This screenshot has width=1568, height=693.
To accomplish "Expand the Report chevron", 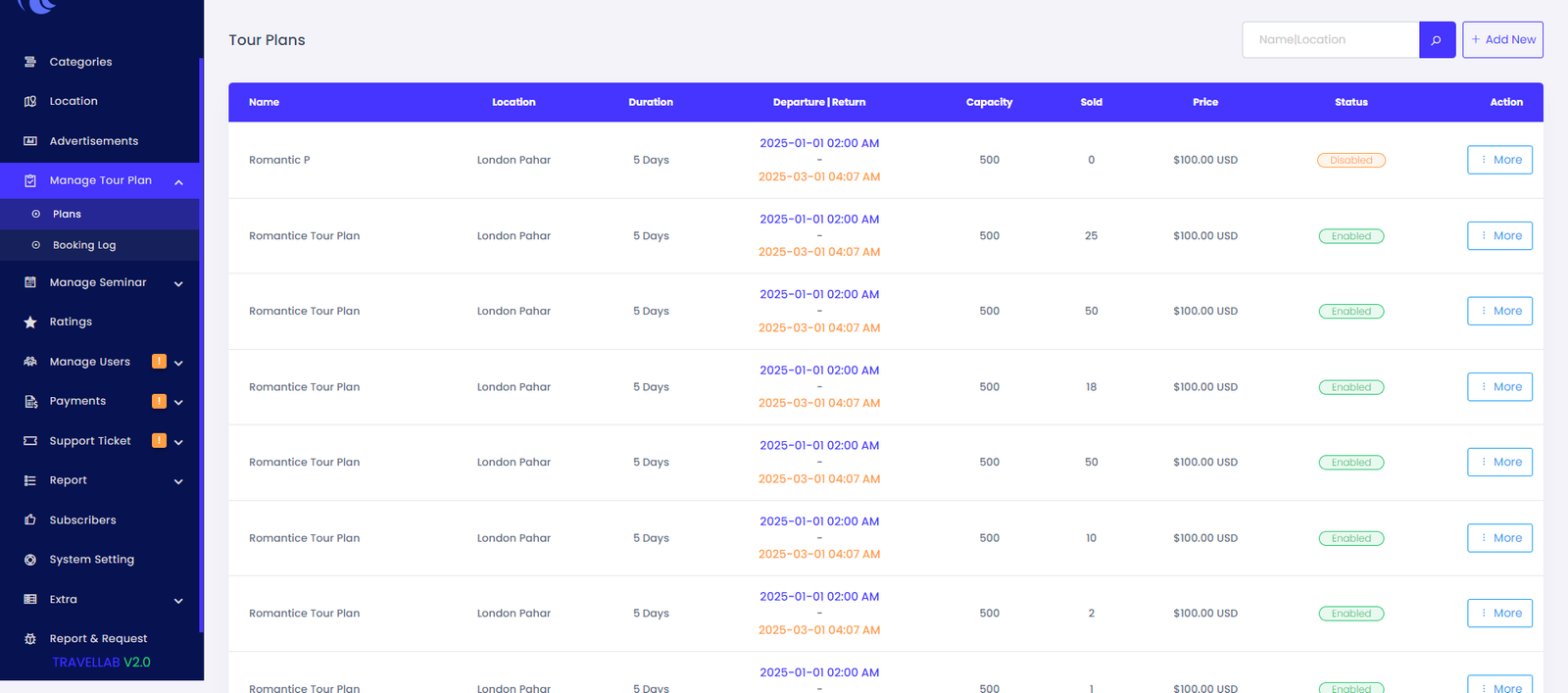I will coord(178,481).
